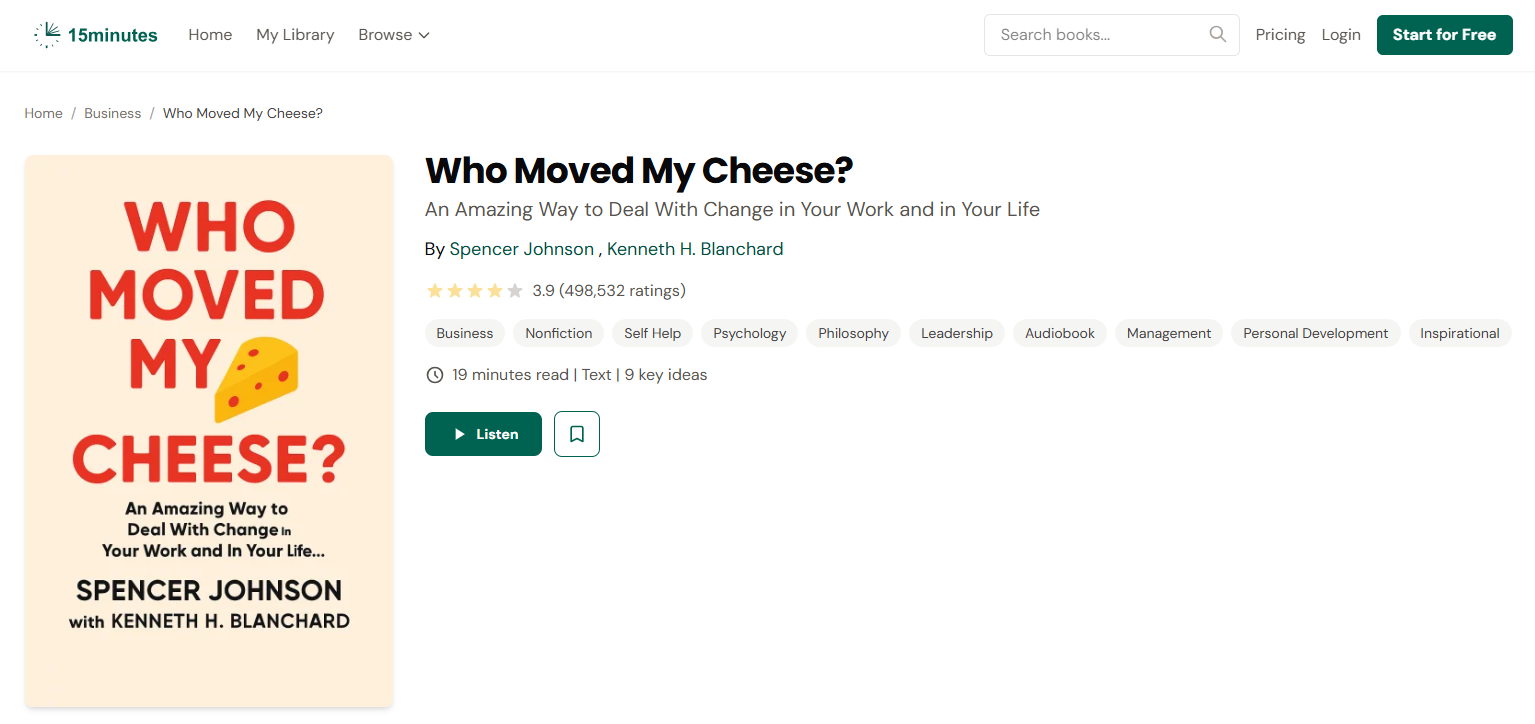Select the Management tag
This screenshot has width=1535, height=724.
pos(1169,333)
